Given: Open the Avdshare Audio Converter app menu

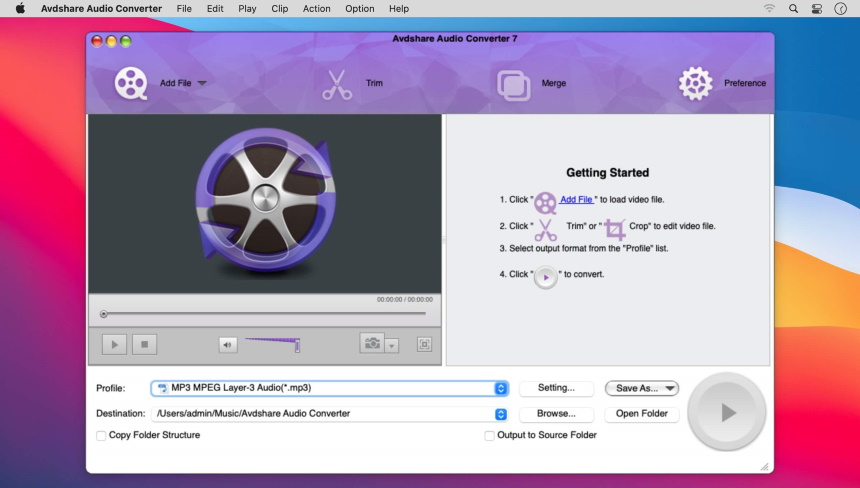Looking at the screenshot, I should (101, 9).
